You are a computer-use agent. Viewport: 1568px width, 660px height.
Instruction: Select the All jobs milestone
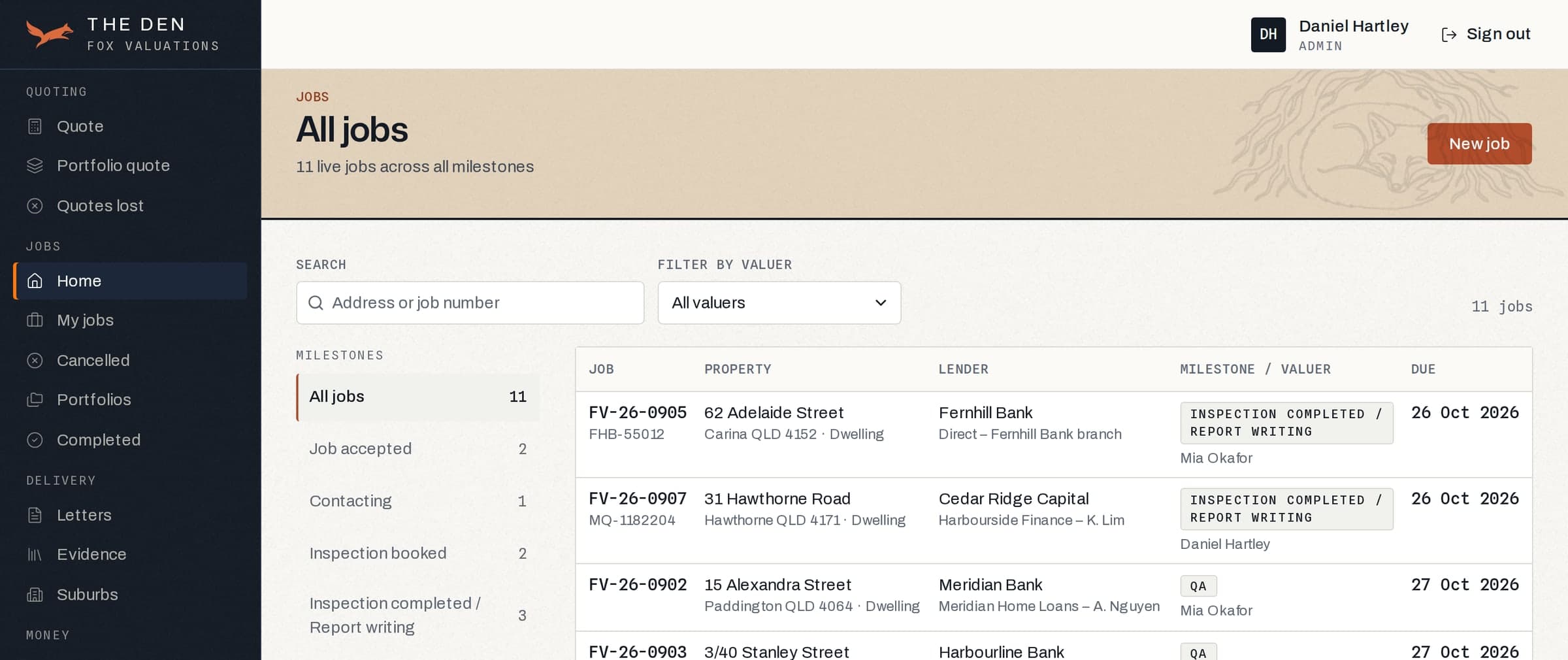pos(418,397)
